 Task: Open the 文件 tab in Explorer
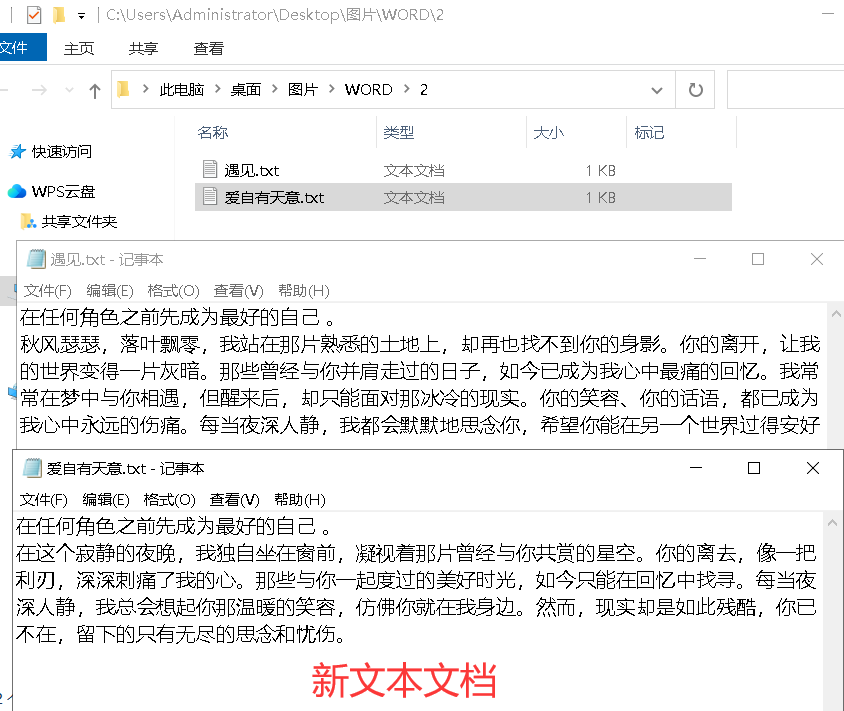tap(22, 47)
